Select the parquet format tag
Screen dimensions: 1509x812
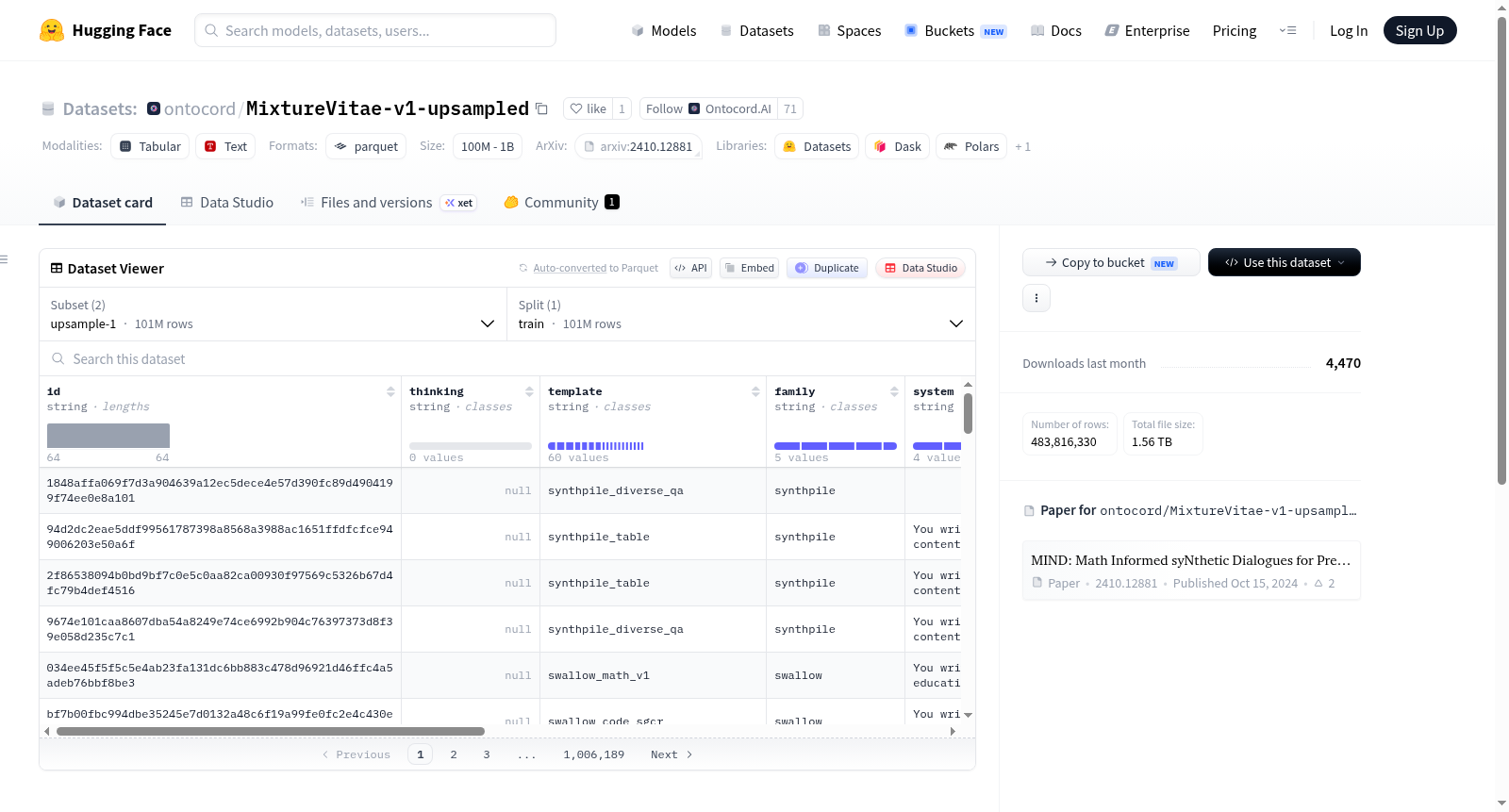pyautogui.click(x=366, y=146)
